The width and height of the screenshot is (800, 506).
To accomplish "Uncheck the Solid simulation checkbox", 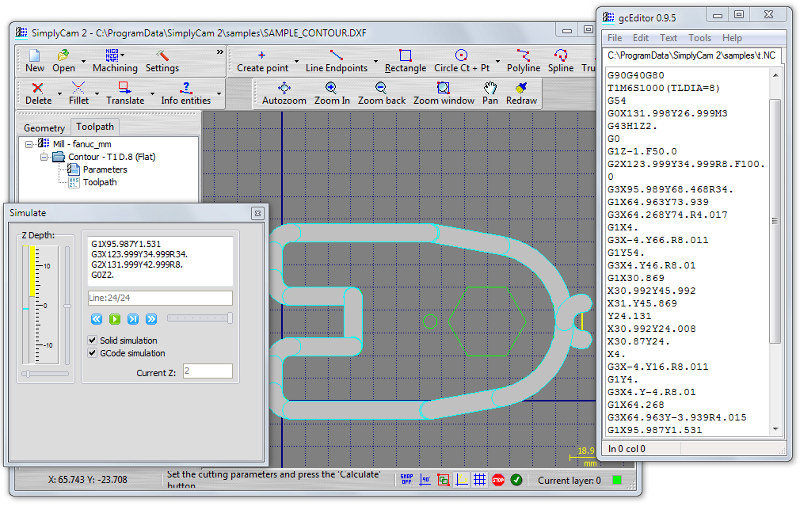I will click(x=93, y=340).
